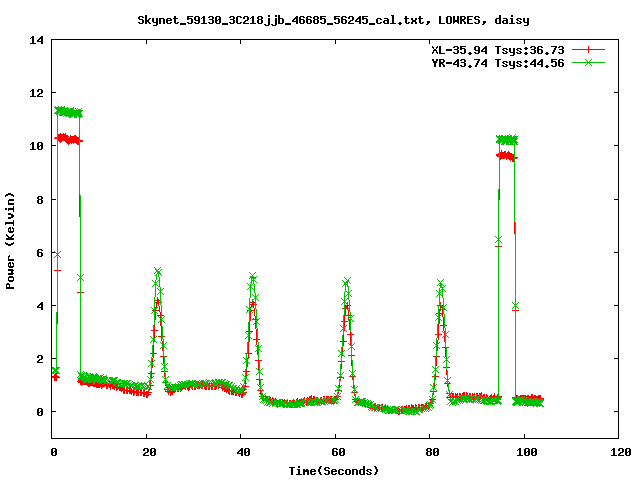Image resolution: width=640 pixels, height=480 pixels.
Task: Click the y-axis tick label 6
Action: [x=40, y=253]
